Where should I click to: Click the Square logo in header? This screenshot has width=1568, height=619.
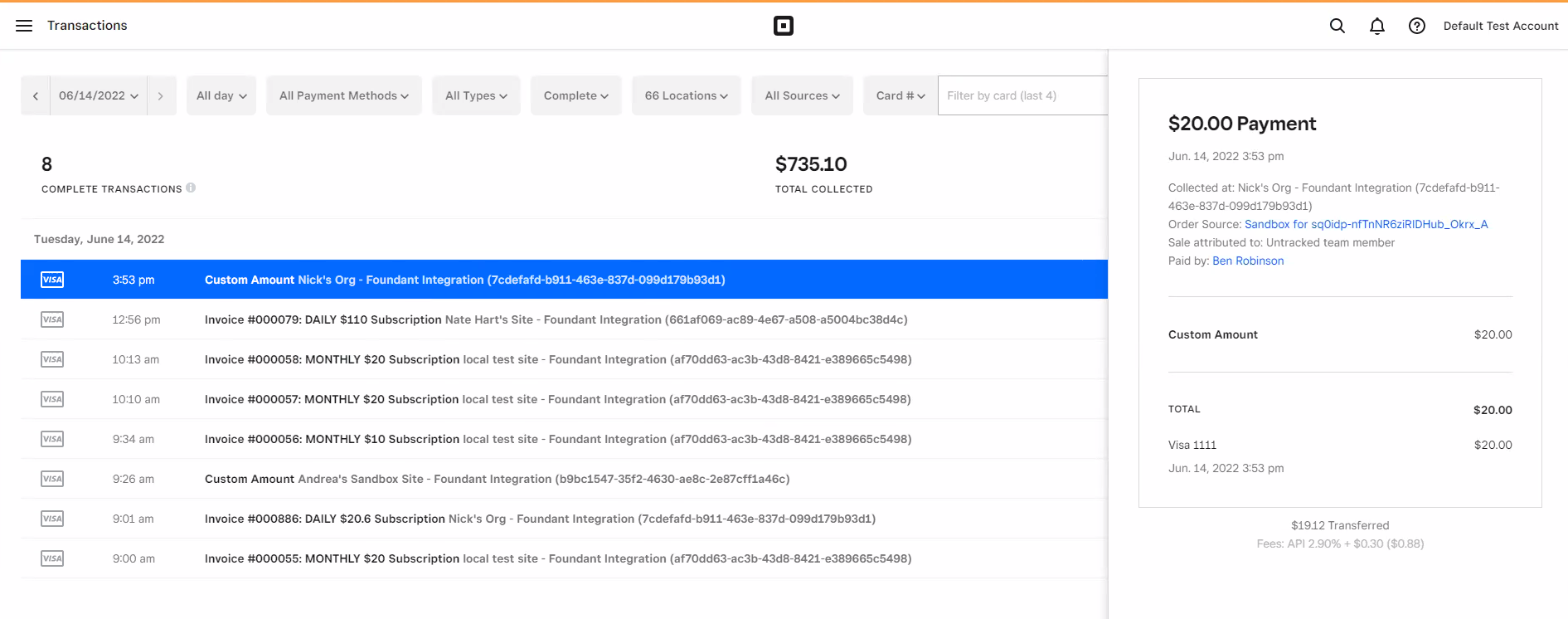(x=784, y=26)
